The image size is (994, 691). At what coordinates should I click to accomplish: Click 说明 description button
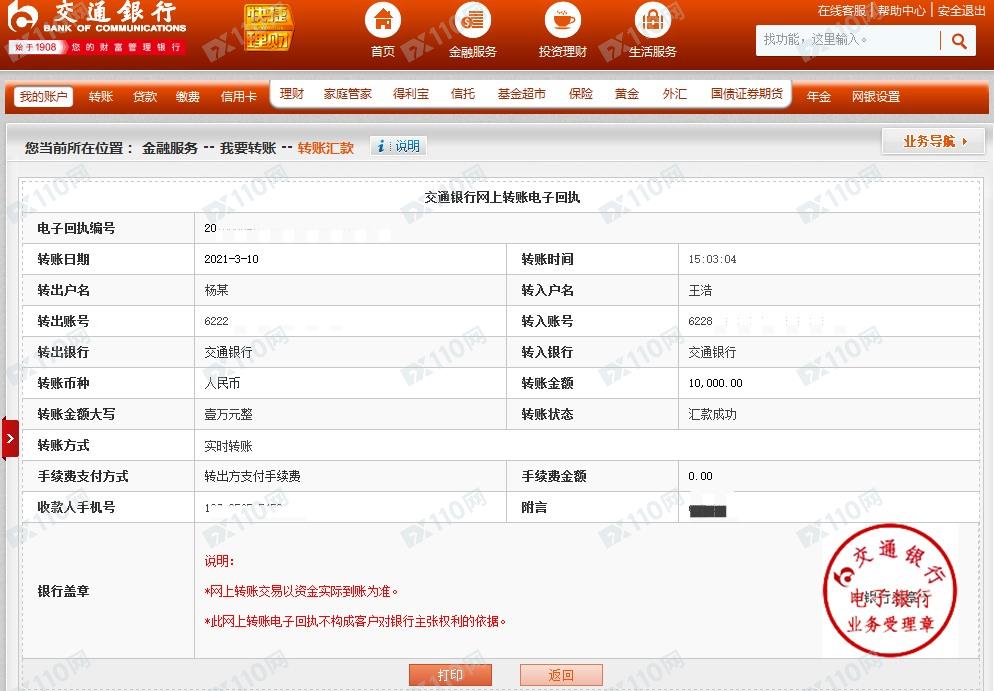coord(399,146)
